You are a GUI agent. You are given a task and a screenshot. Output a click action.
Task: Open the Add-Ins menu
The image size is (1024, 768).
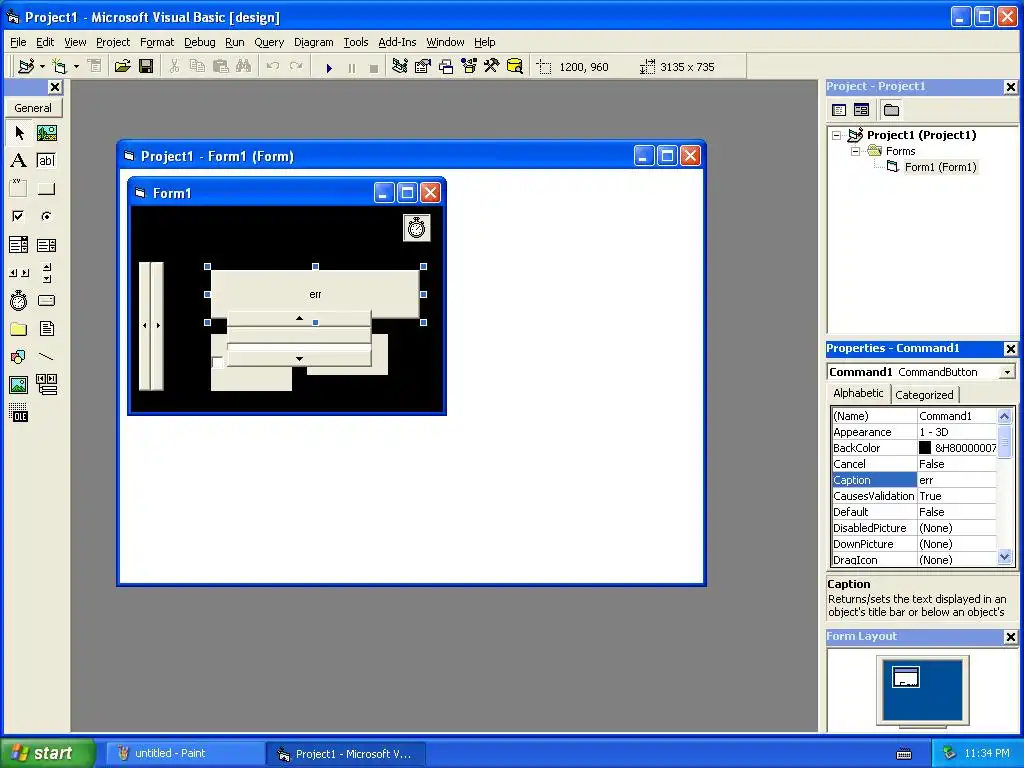[397, 42]
